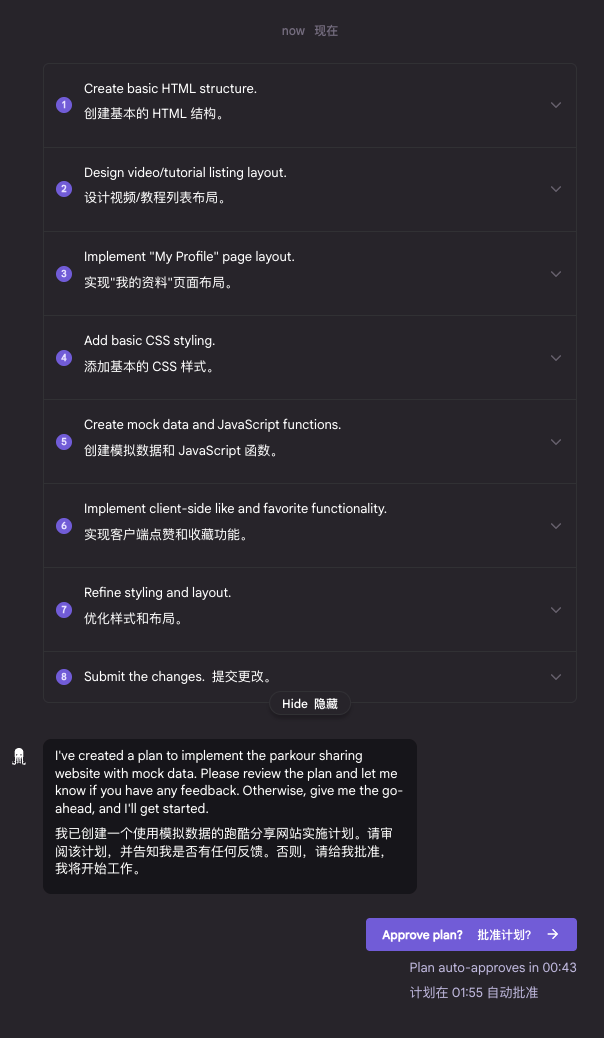Expand the like and favorite functionality step
Viewport: 604px width, 1038px height.
(556, 525)
